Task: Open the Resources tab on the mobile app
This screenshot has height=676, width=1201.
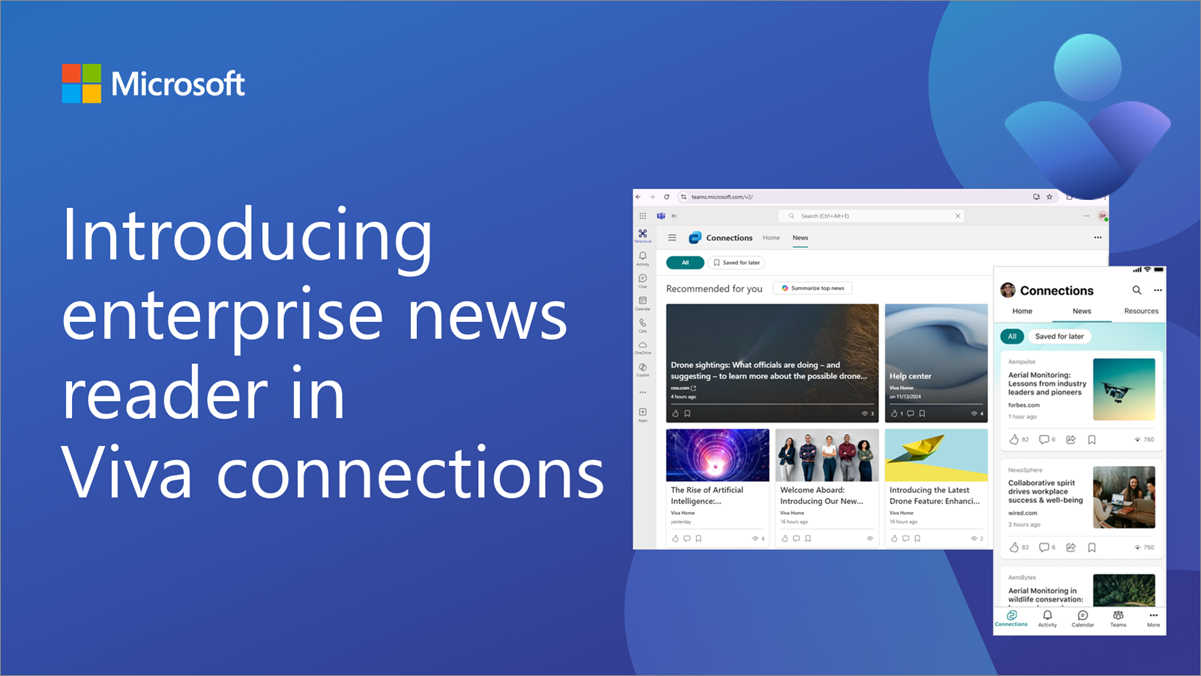Action: click(x=1141, y=311)
